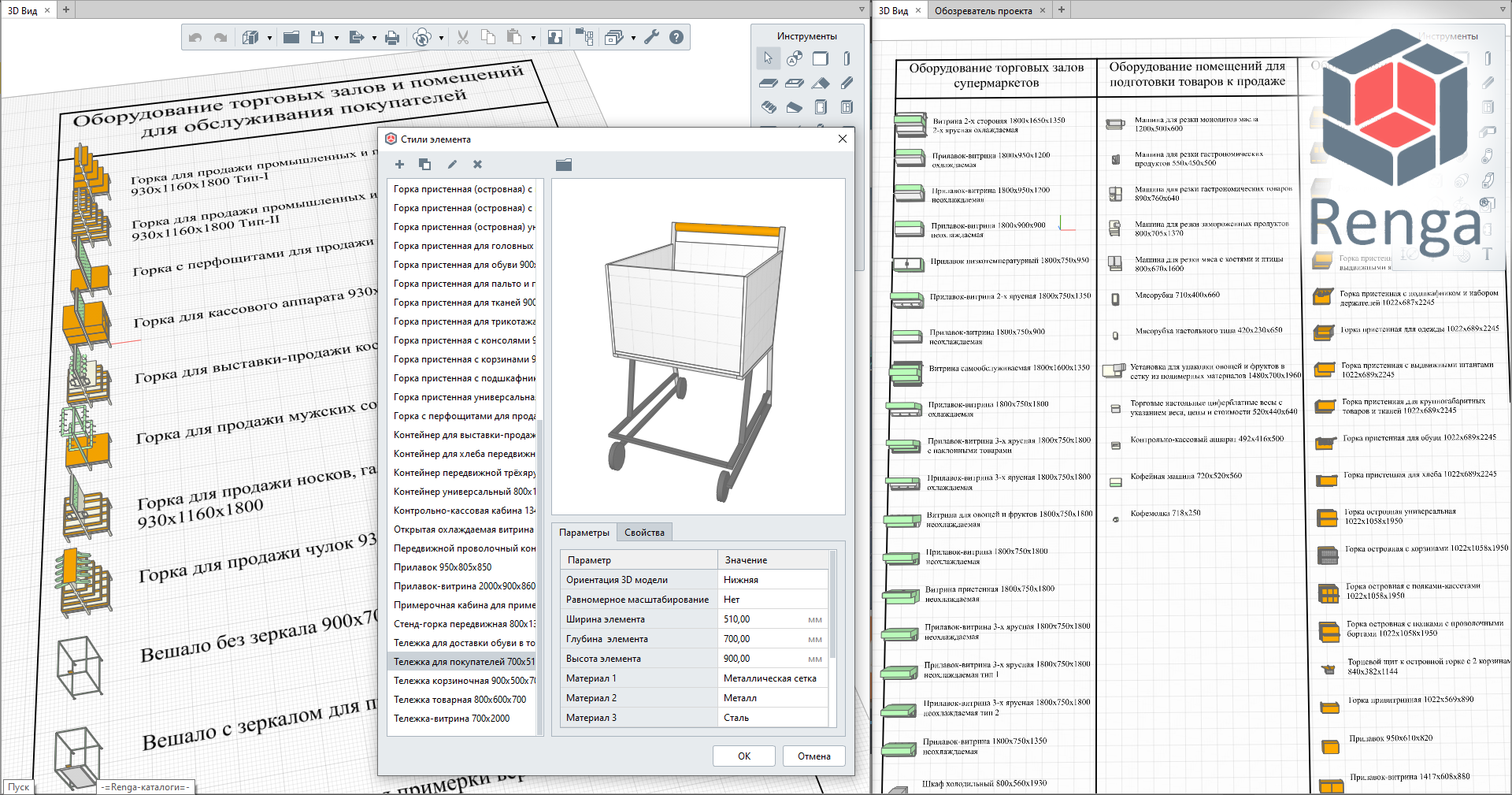Click the Материал 1 value Металлическая сетка

[773, 678]
